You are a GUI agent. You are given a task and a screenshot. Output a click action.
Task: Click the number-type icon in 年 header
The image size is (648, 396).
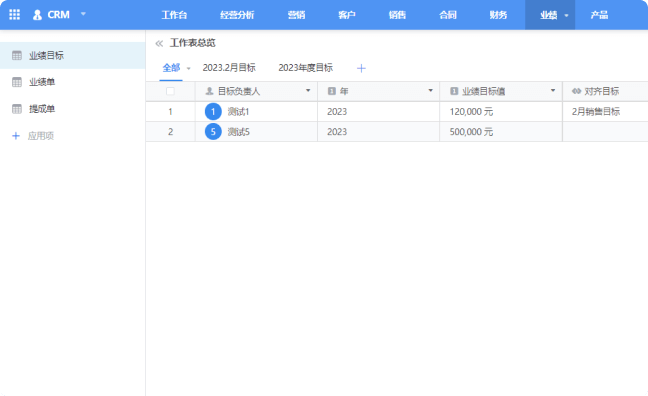click(x=331, y=91)
